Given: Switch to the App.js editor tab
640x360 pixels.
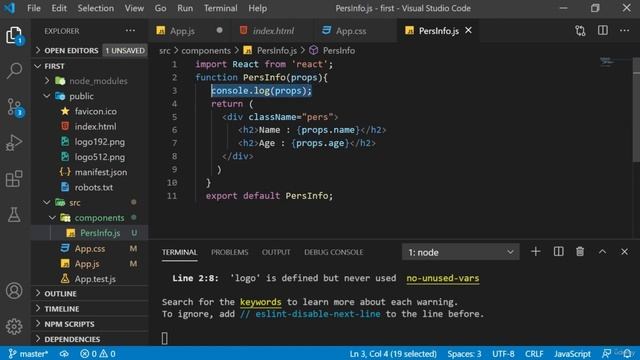Looking at the screenshot, I should [x=190, y=31].
